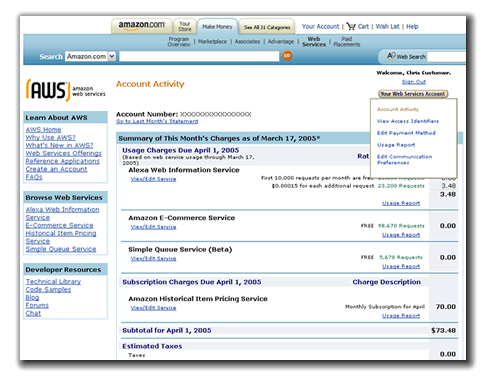Select the Your Store tab
The image size is (488, 383).
(184, 26)
